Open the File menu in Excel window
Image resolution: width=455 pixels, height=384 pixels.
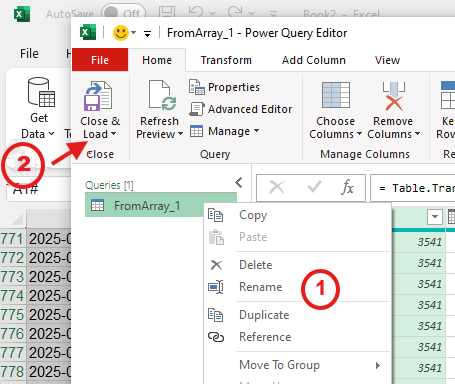29,53
